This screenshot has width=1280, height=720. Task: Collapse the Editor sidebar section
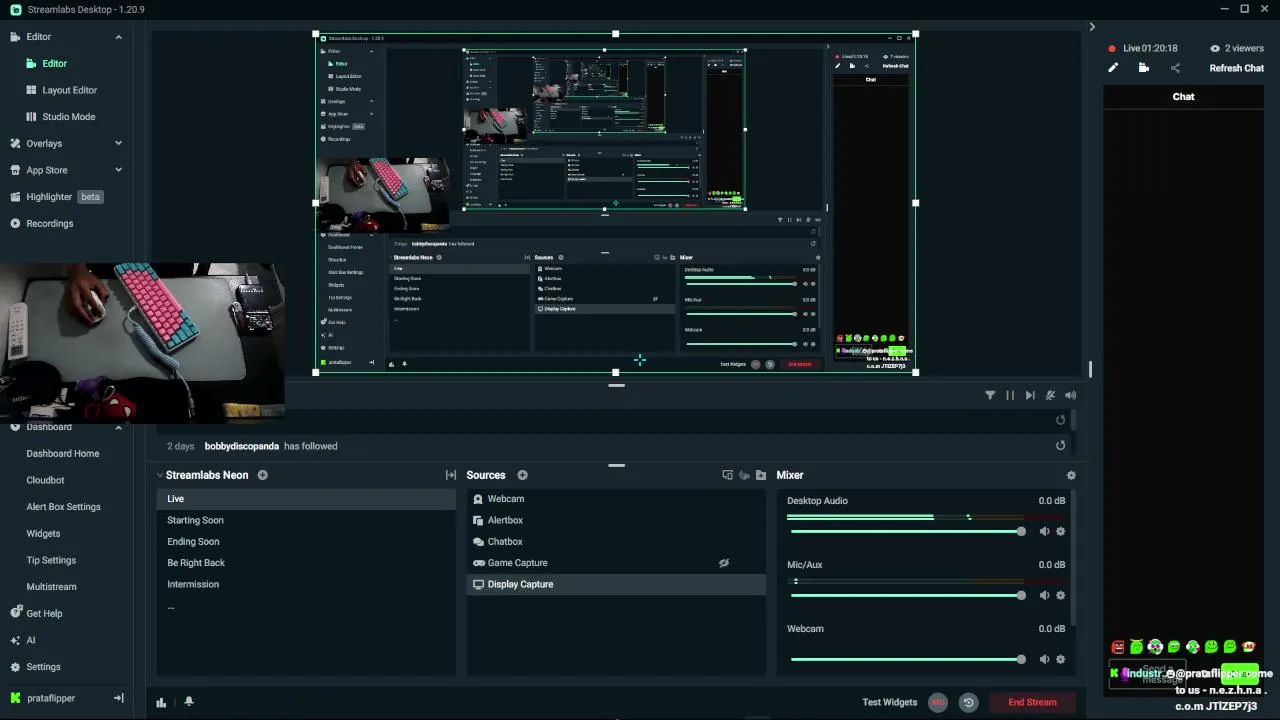[118, 37]
